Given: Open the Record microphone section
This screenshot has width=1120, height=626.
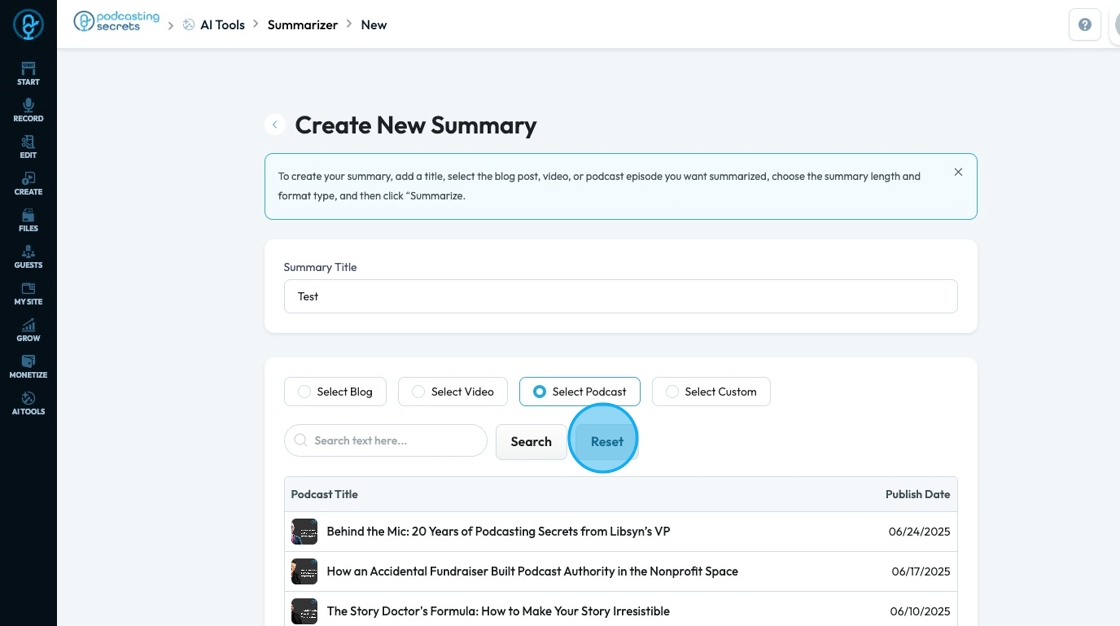Looking at the screenshot, I should click(x=28, y=110).
